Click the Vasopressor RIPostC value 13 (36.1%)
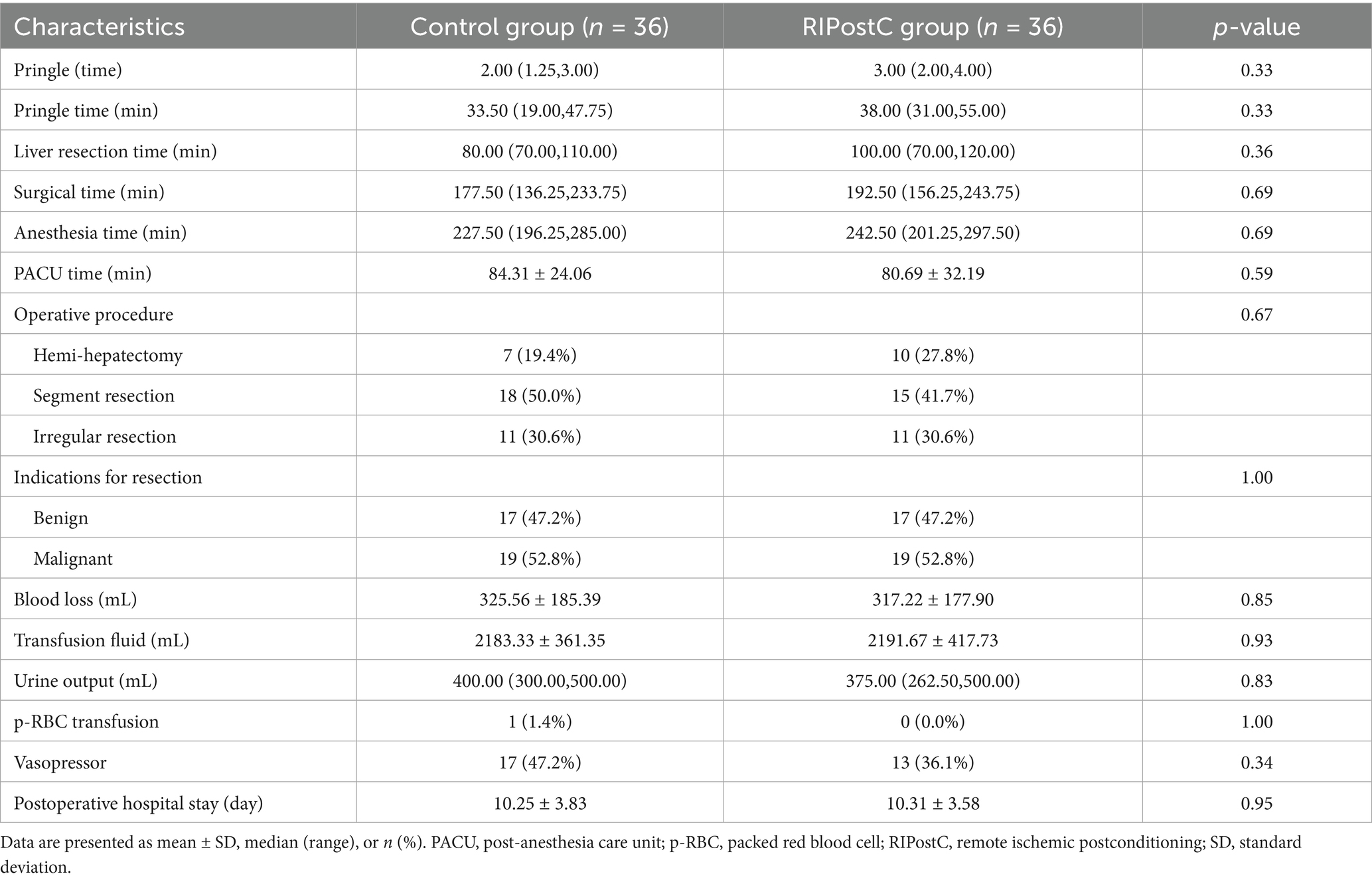Screen dimensions: 1372x882 tap(933, 763)
